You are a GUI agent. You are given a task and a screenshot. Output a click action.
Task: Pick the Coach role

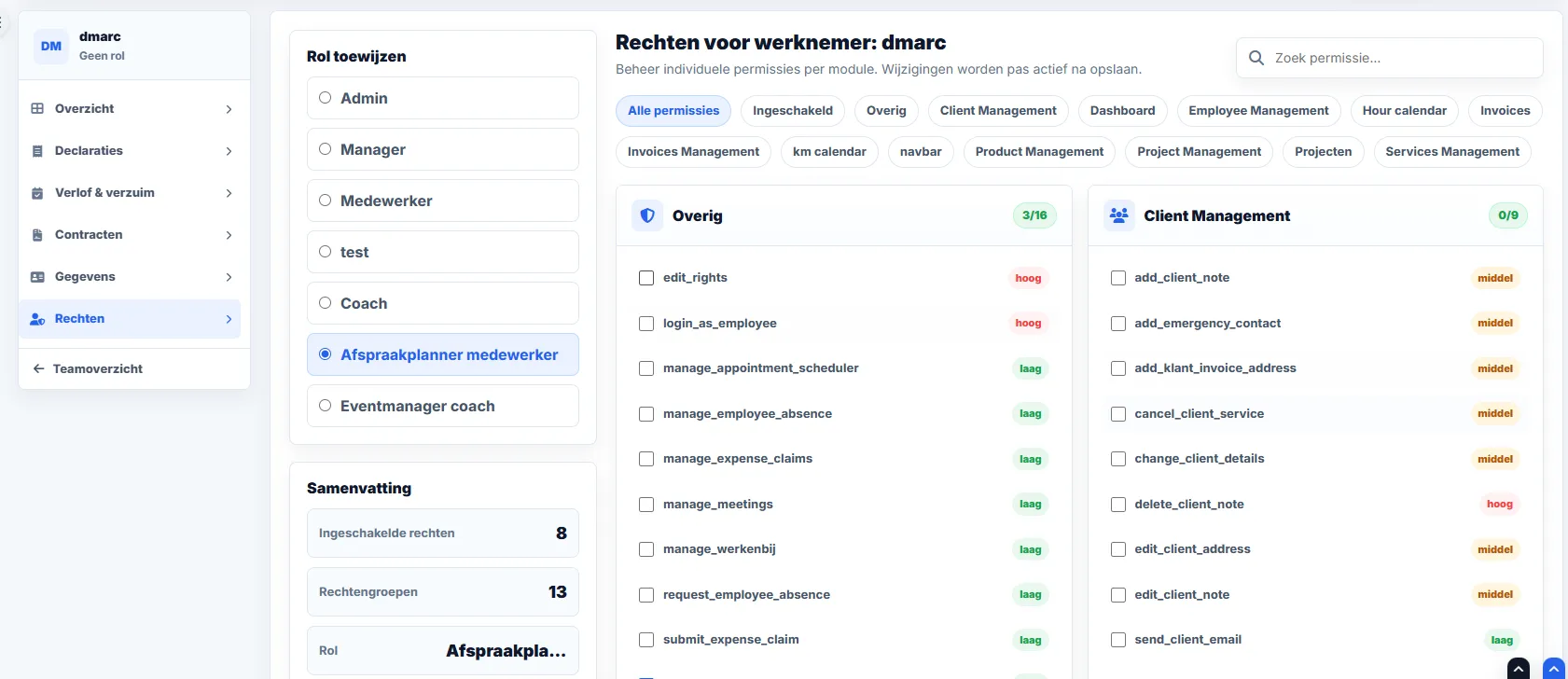[x=443, y=303]
